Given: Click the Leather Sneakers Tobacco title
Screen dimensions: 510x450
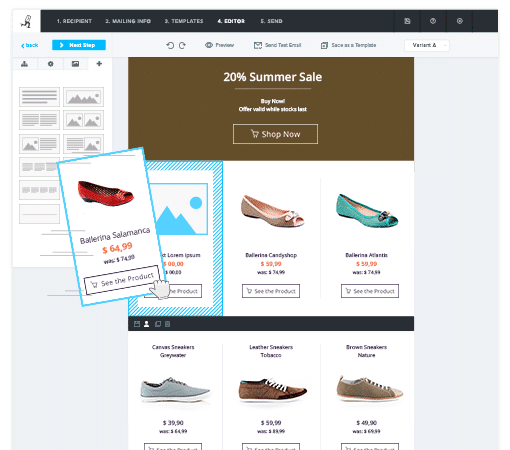Looking at the screenshot, I should tap(271, 351).
